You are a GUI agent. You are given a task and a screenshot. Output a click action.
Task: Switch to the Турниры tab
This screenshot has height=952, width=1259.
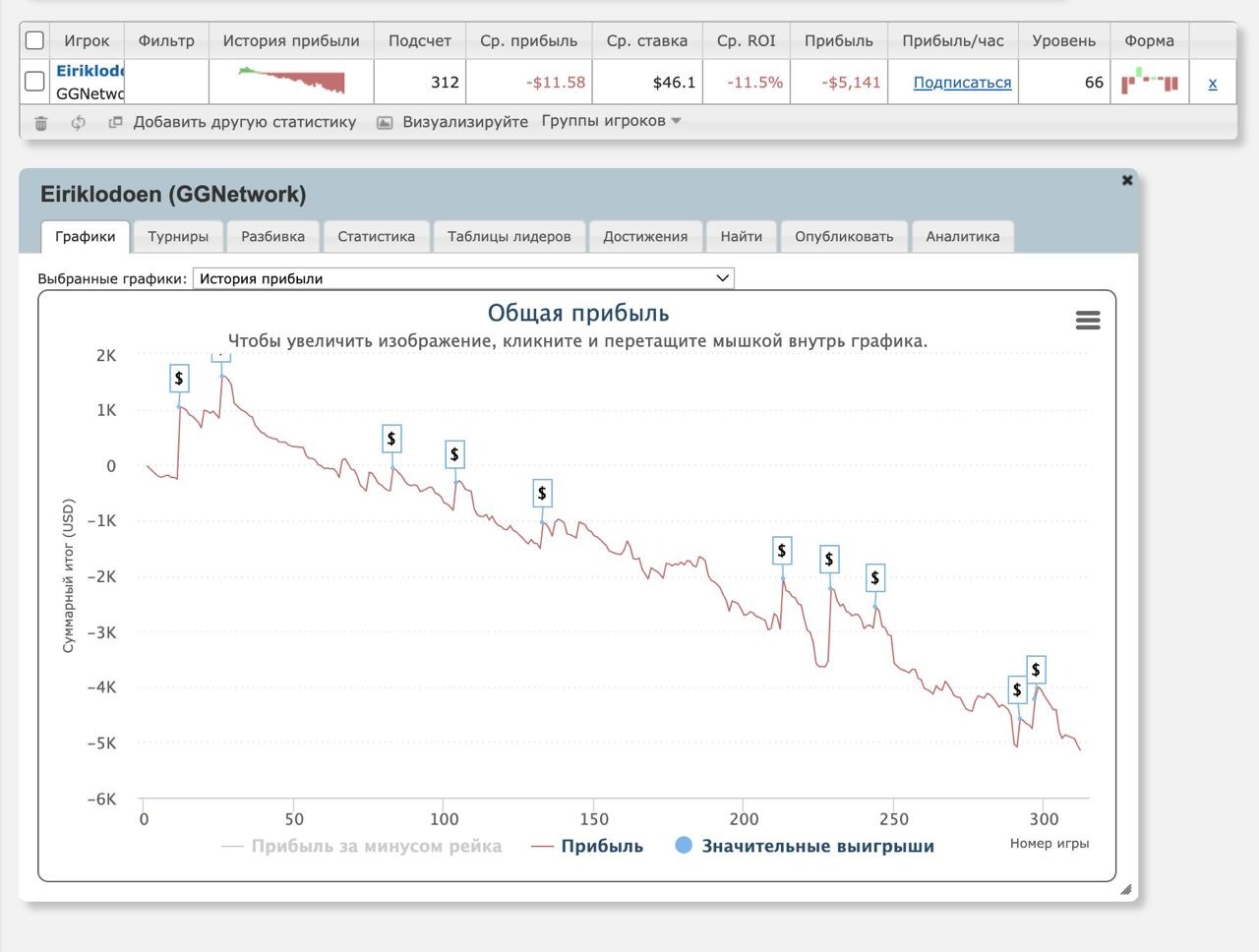tap(178, 236)
